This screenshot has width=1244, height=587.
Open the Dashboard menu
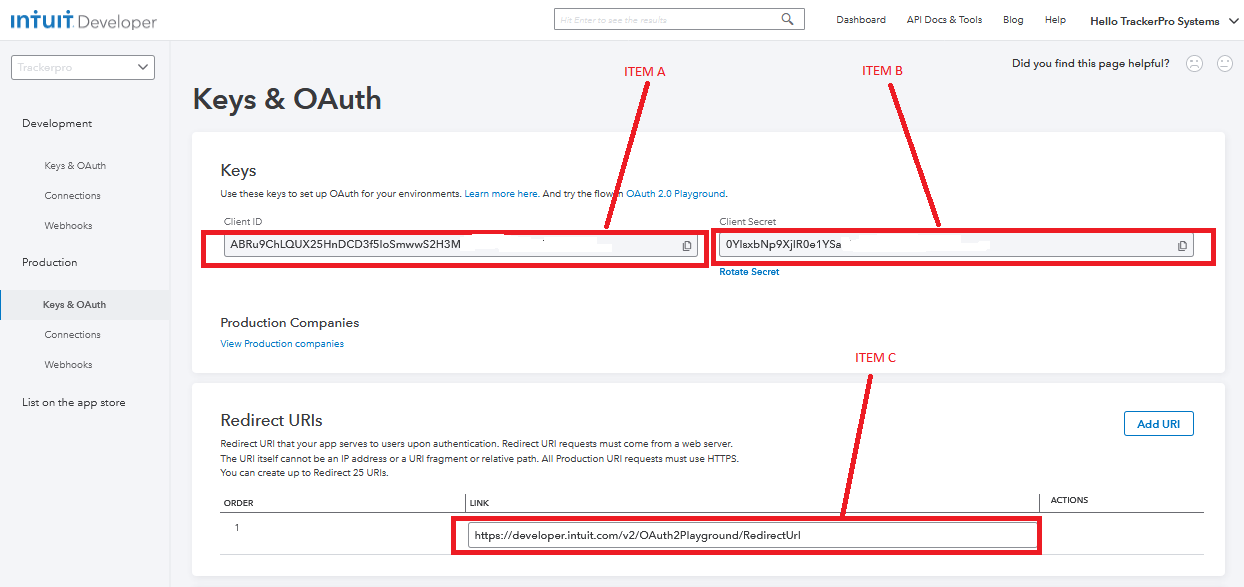pyautogui.click(x=861, y=20)
